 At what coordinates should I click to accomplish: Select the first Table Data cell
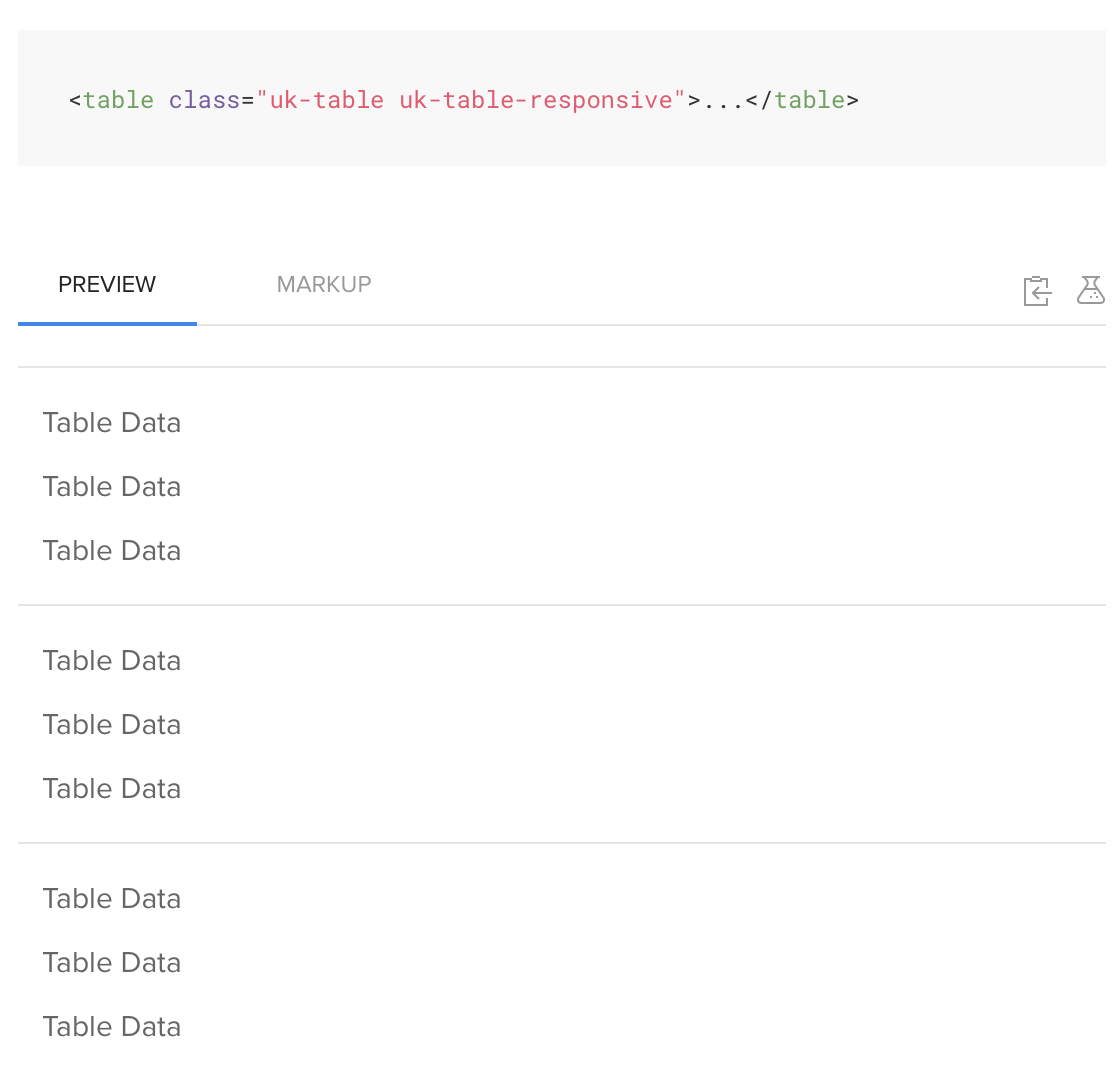click(111, 422)
